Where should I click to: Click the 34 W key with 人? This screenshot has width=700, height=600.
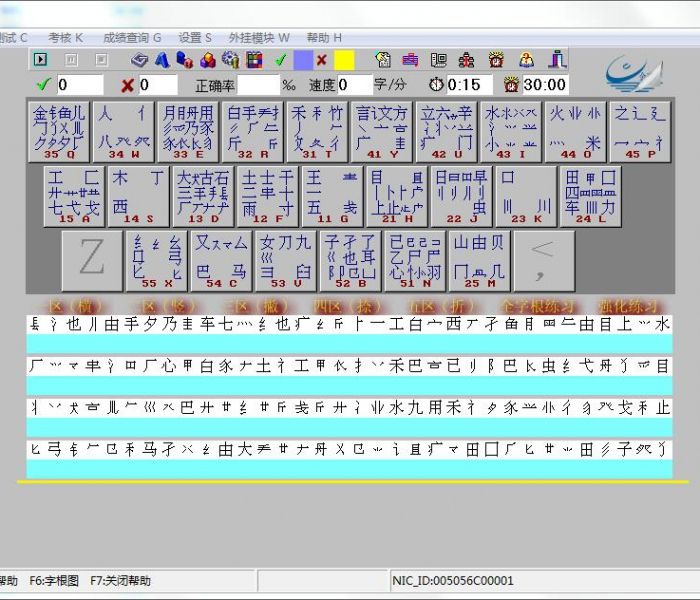coord(124,131)
